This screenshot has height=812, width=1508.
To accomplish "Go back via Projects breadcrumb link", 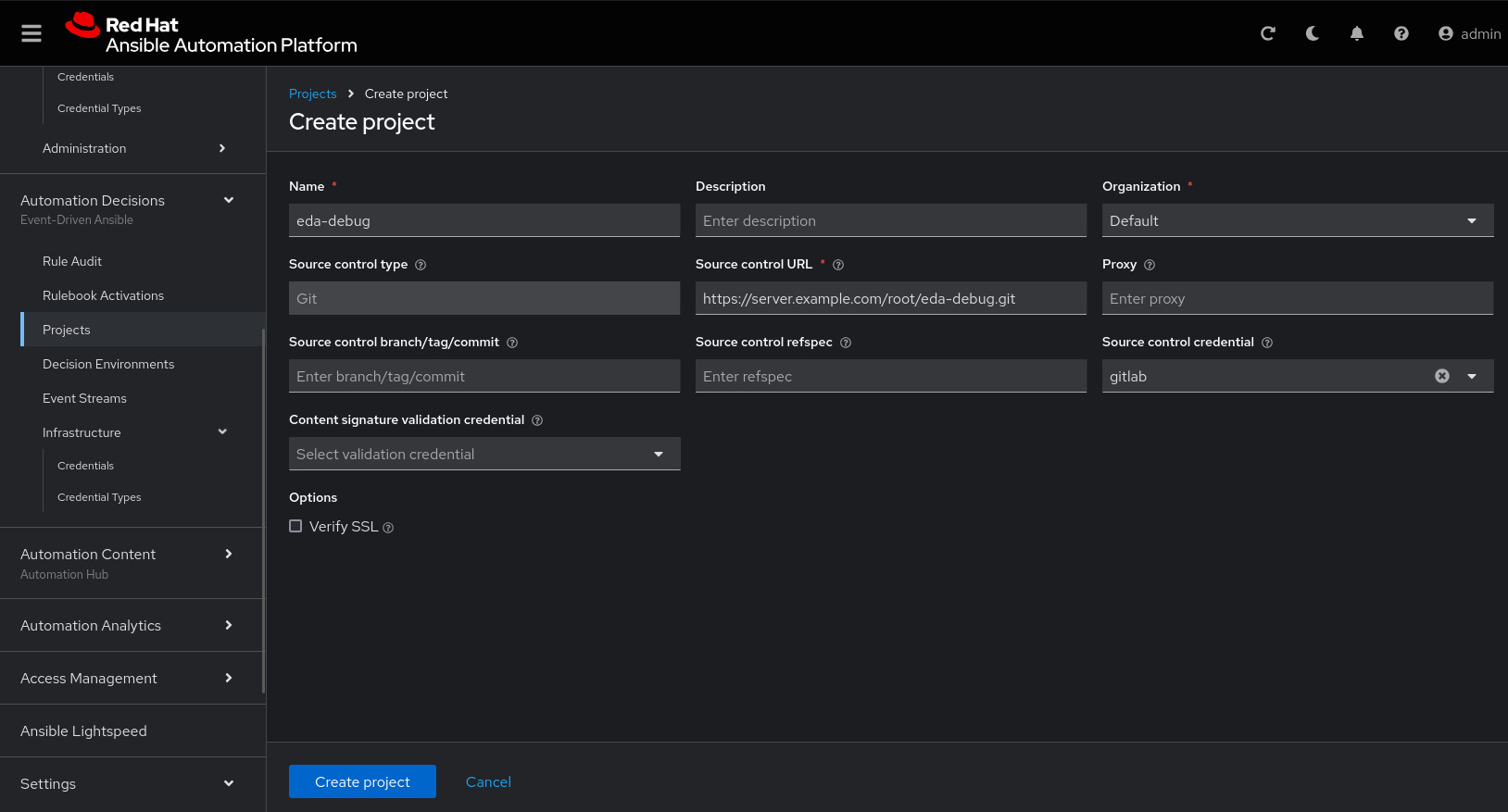I will pyautogui.click(x=313, y=94).
